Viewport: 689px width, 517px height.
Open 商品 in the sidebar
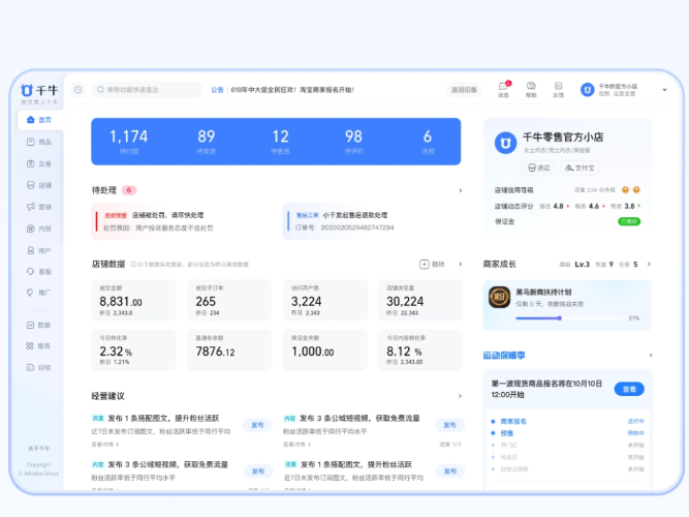[x=39, y=142]
